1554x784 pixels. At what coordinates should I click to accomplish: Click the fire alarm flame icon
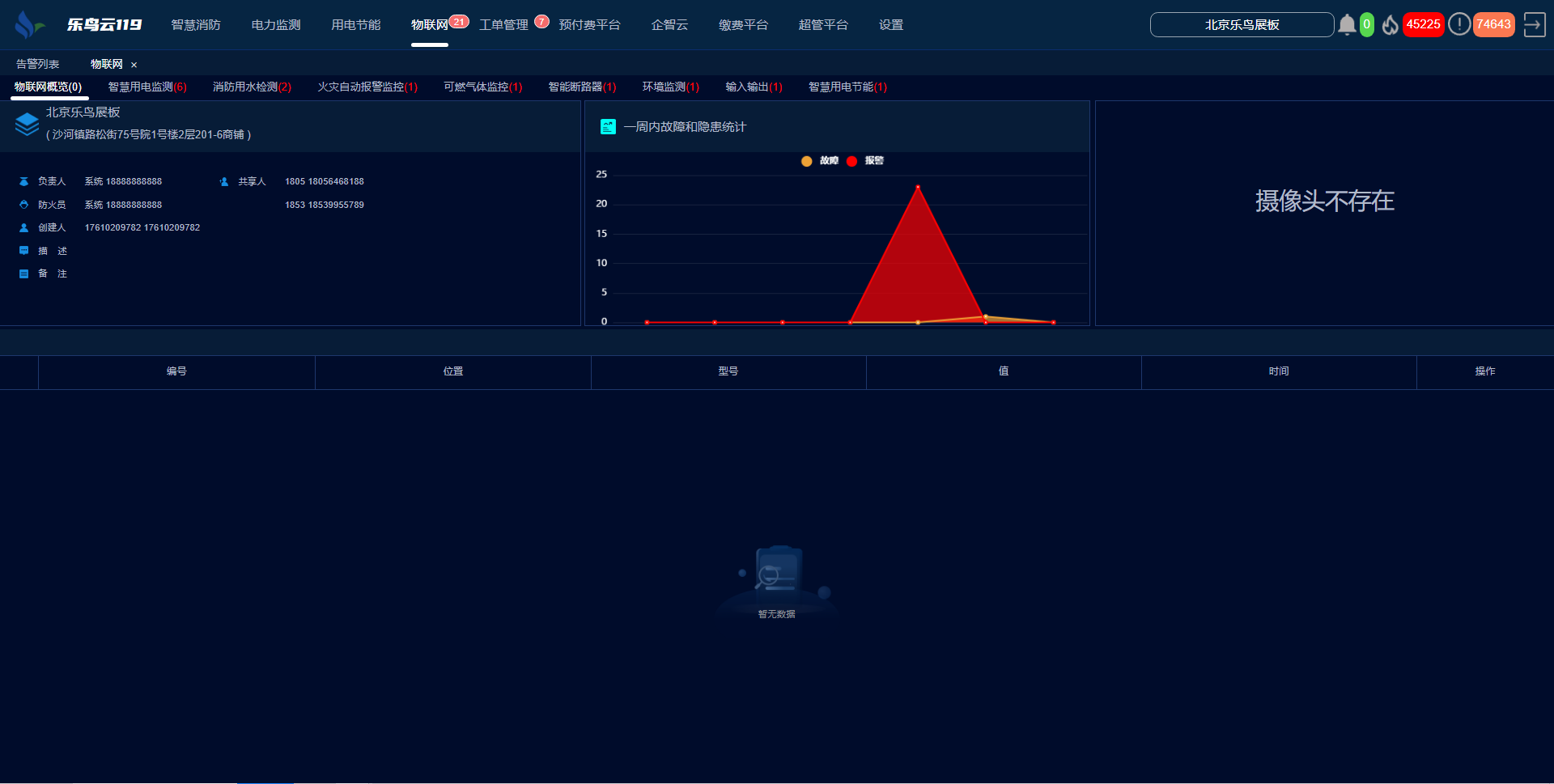(1390, 25)
